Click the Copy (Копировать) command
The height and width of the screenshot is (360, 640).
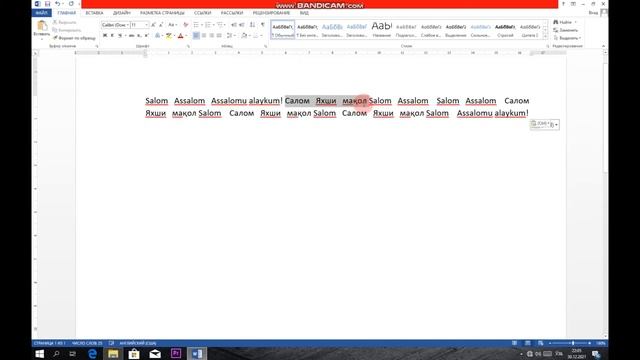point(67,30)
